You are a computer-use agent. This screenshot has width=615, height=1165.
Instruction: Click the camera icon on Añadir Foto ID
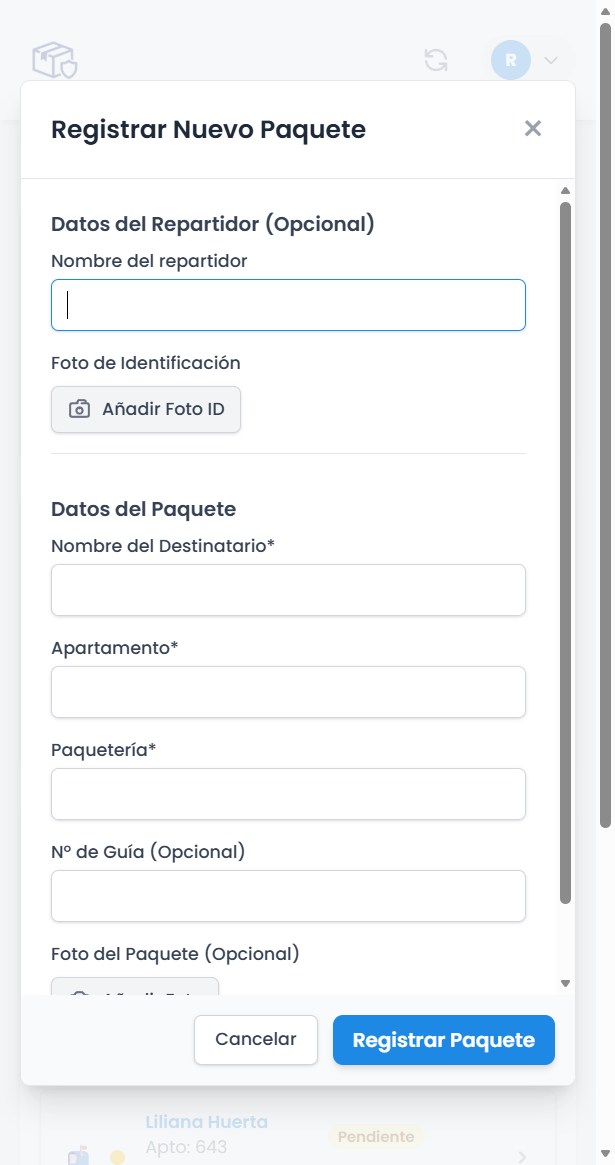coord(80,409)
